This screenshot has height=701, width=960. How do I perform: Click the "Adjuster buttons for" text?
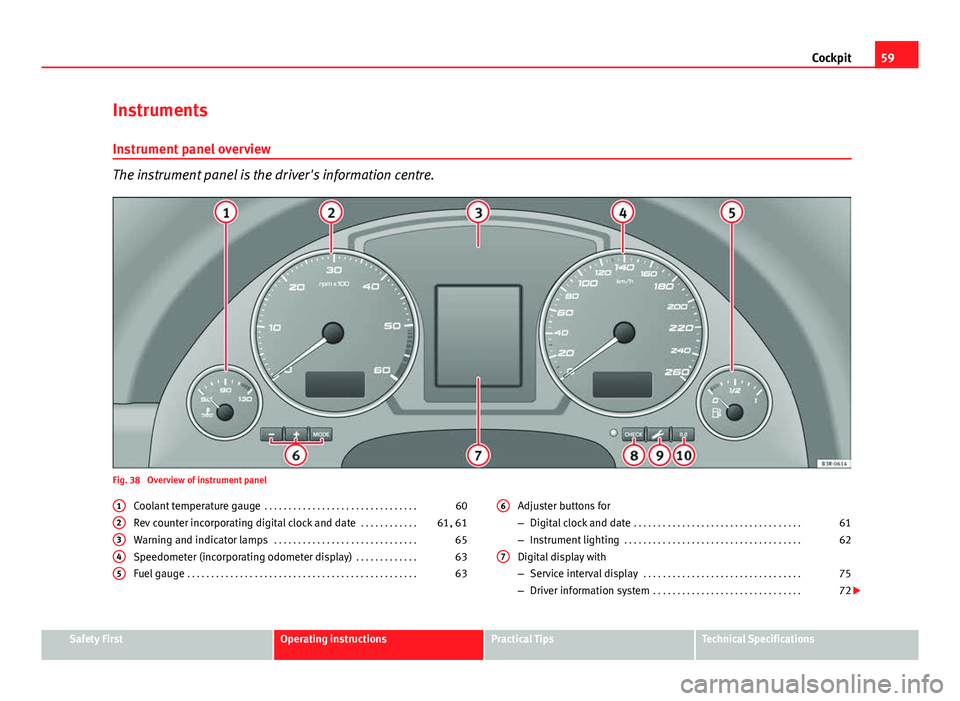[x=564, y=506]
